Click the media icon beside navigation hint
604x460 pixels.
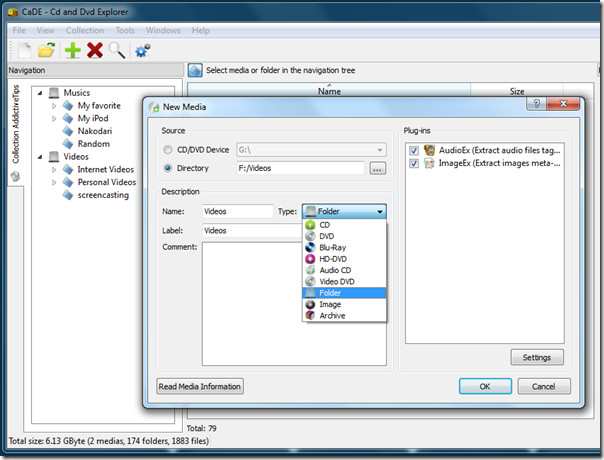(195, 70)
